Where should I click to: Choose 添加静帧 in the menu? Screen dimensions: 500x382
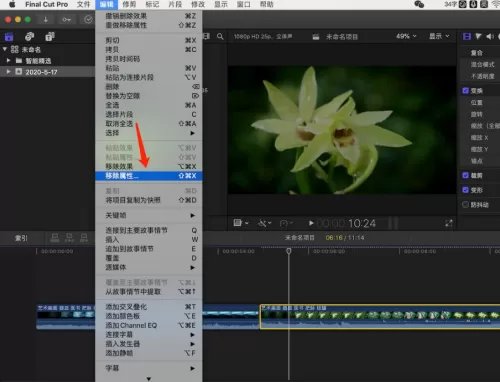point(149,353)
